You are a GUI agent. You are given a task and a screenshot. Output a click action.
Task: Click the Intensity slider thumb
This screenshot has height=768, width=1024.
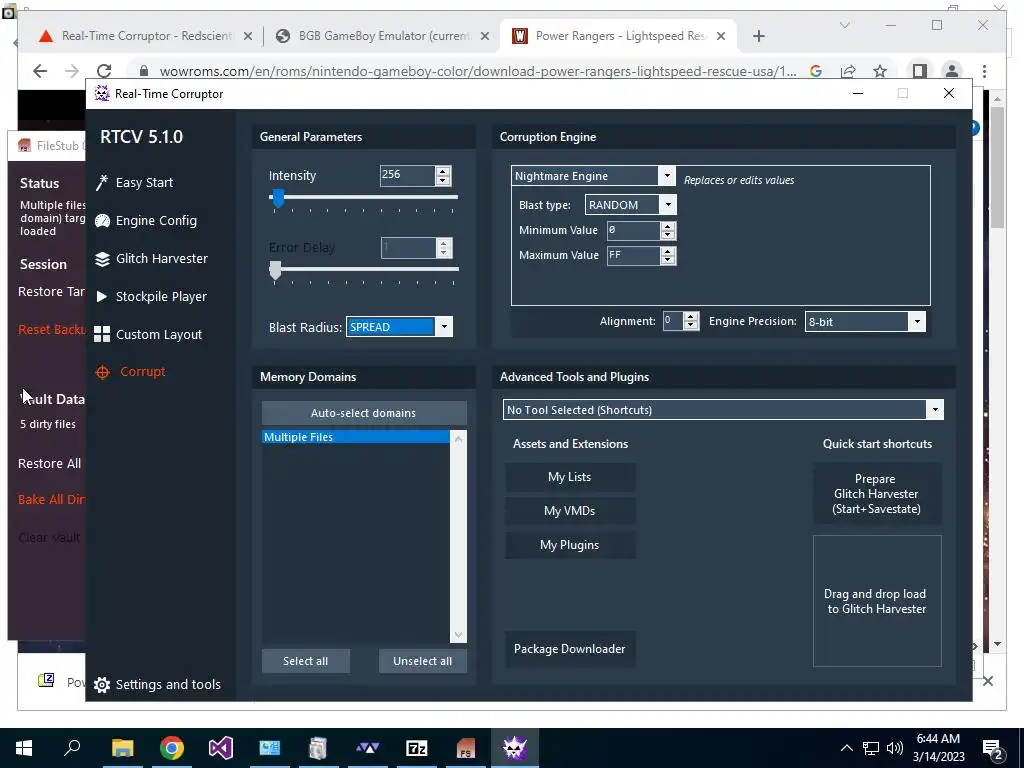coord(278,198)
